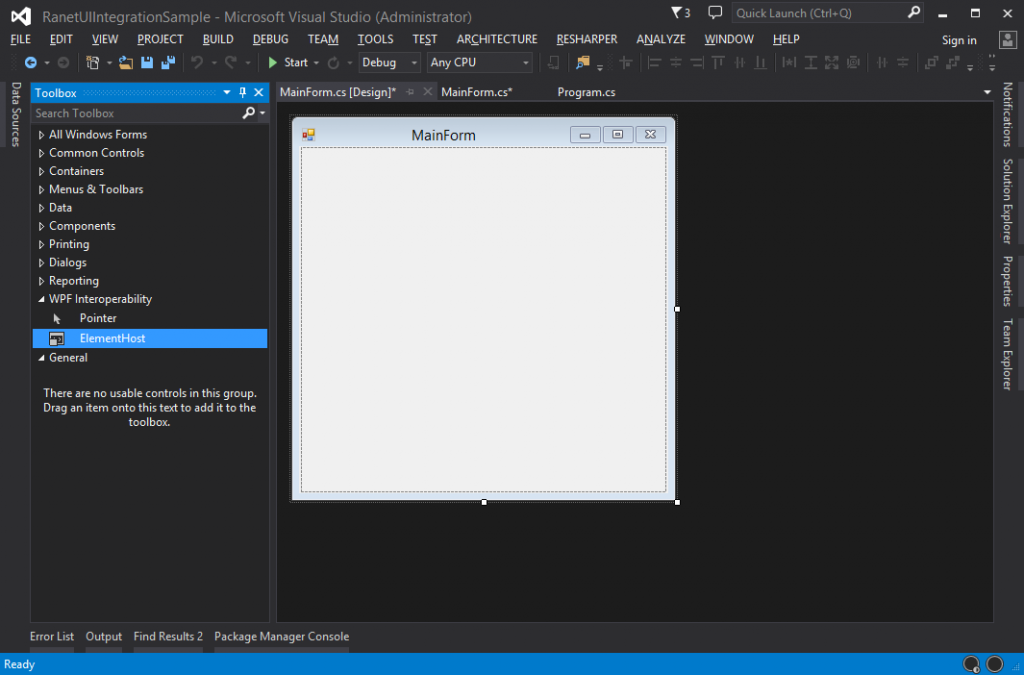Select the align lefts icon
Image resolution: width=1024 pixels, height=675 pixels.
[x=654, y=62]
